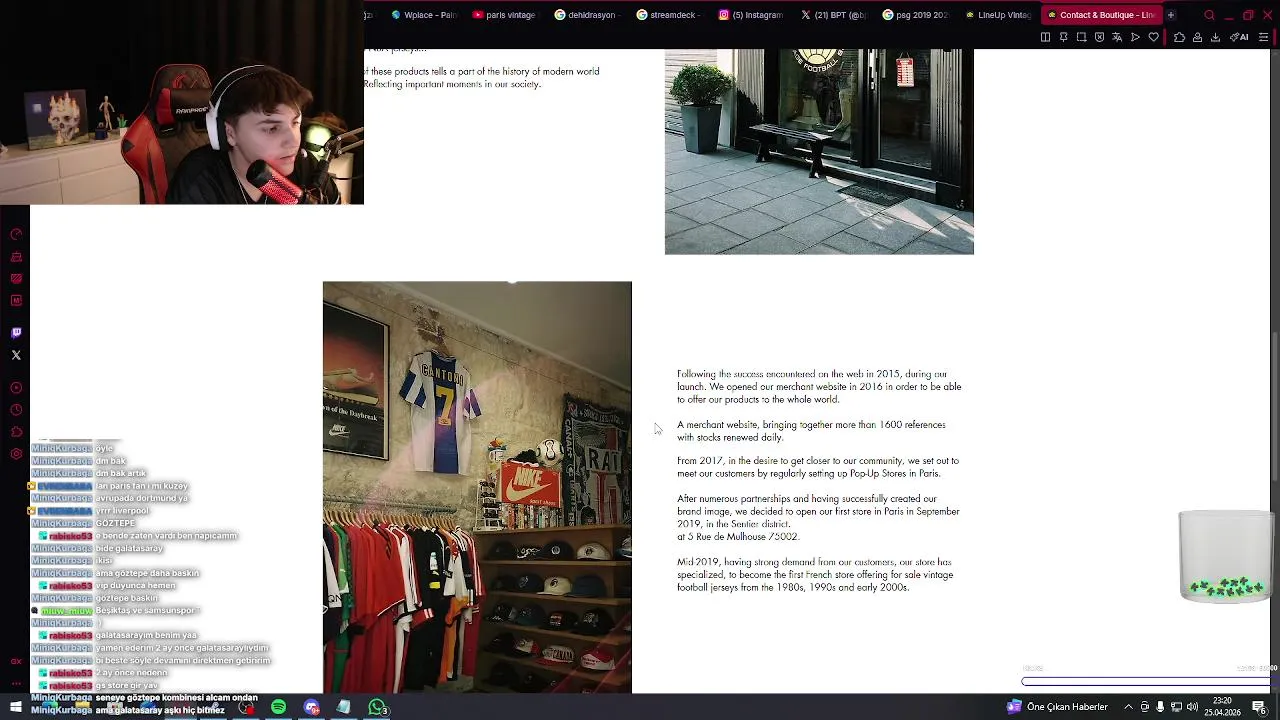Expand the system tray hidden icons arrow
The height and width of the screenshot is (720, 1280).
point(1128,707)
